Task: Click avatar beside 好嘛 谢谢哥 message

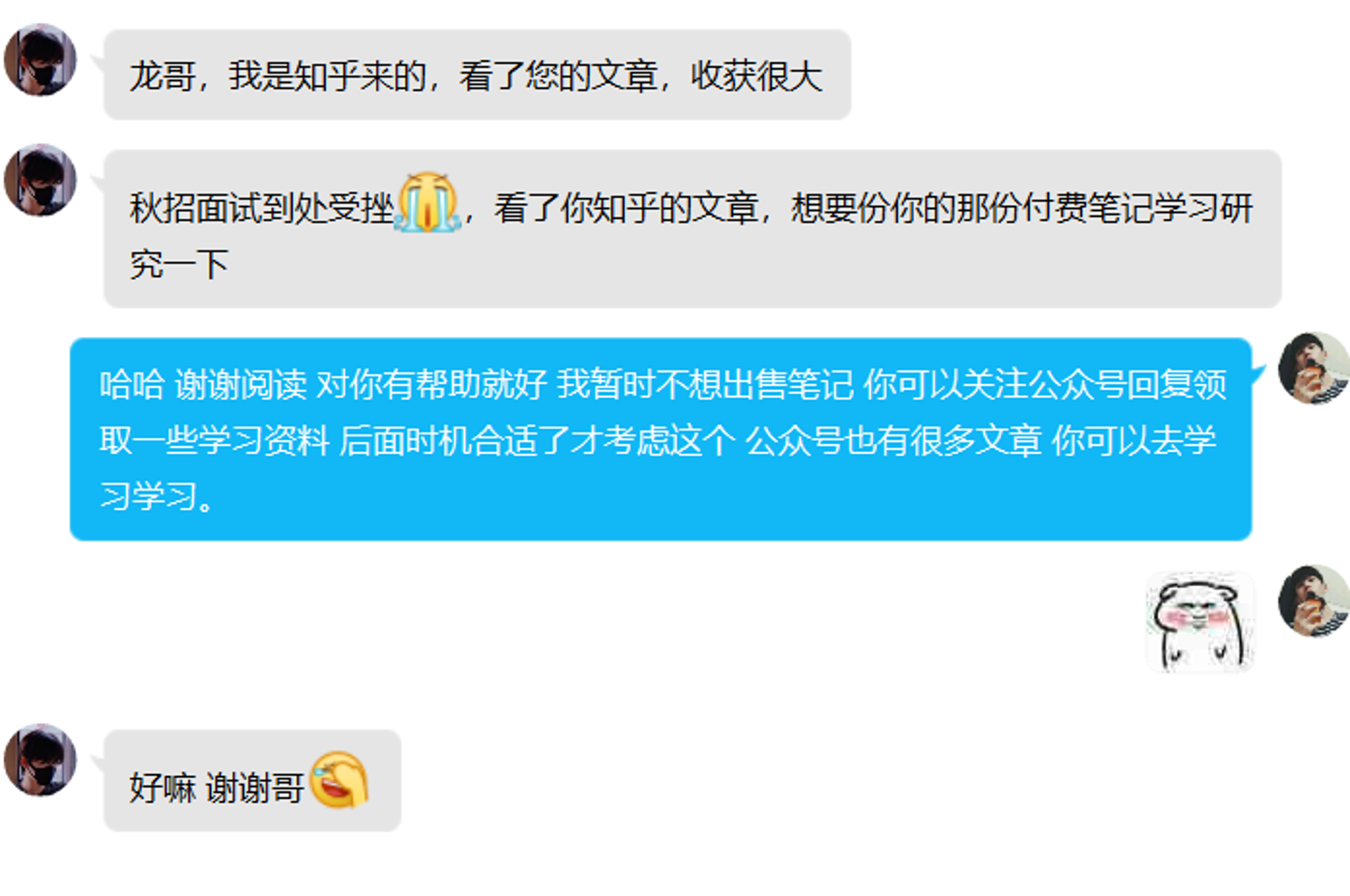Action: [x=40, y=760]
